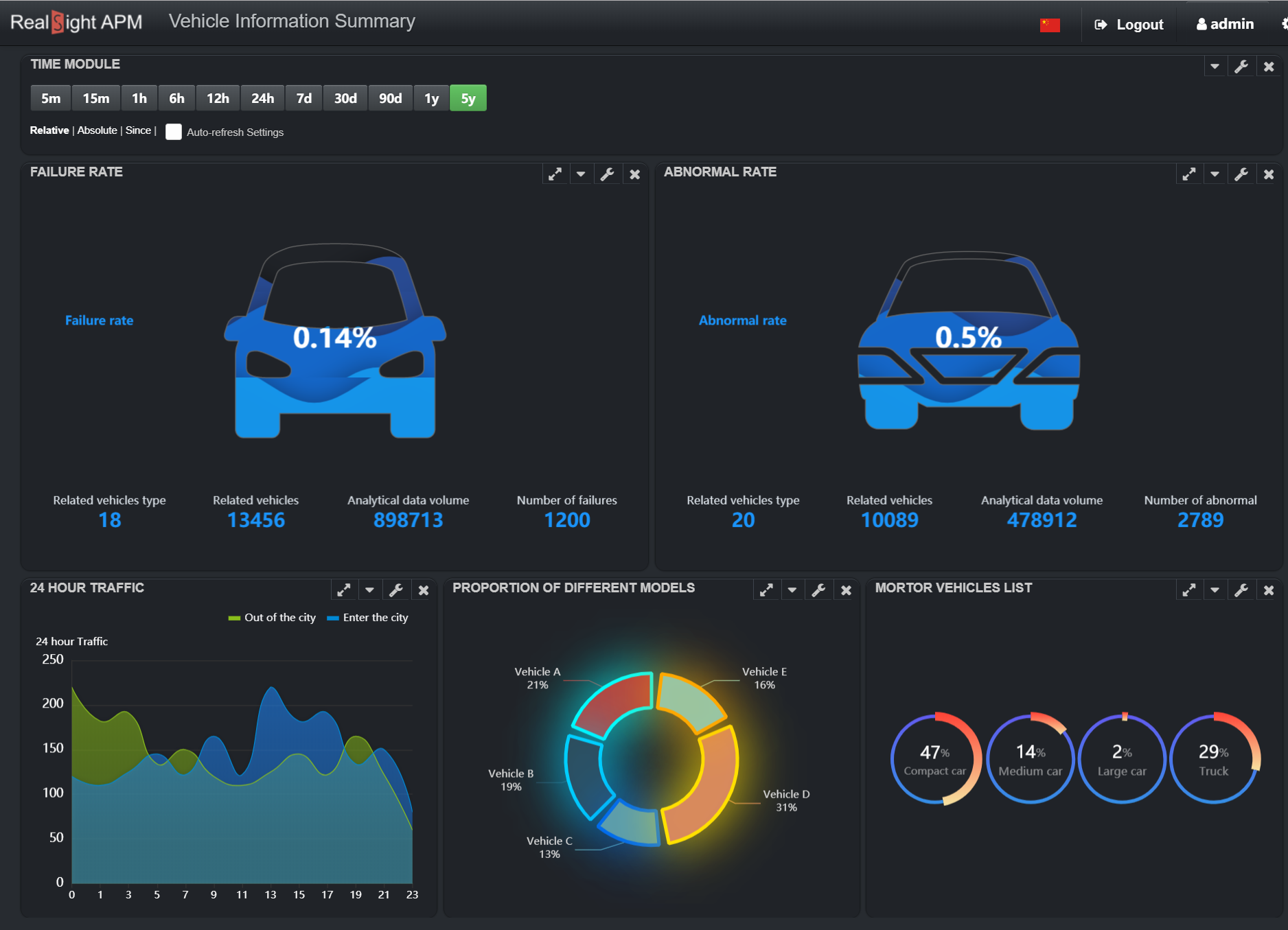Screen dimensions: 1288x930
Task: Open 24 Hour Traffic wrench settings
Action: [396, 590]
